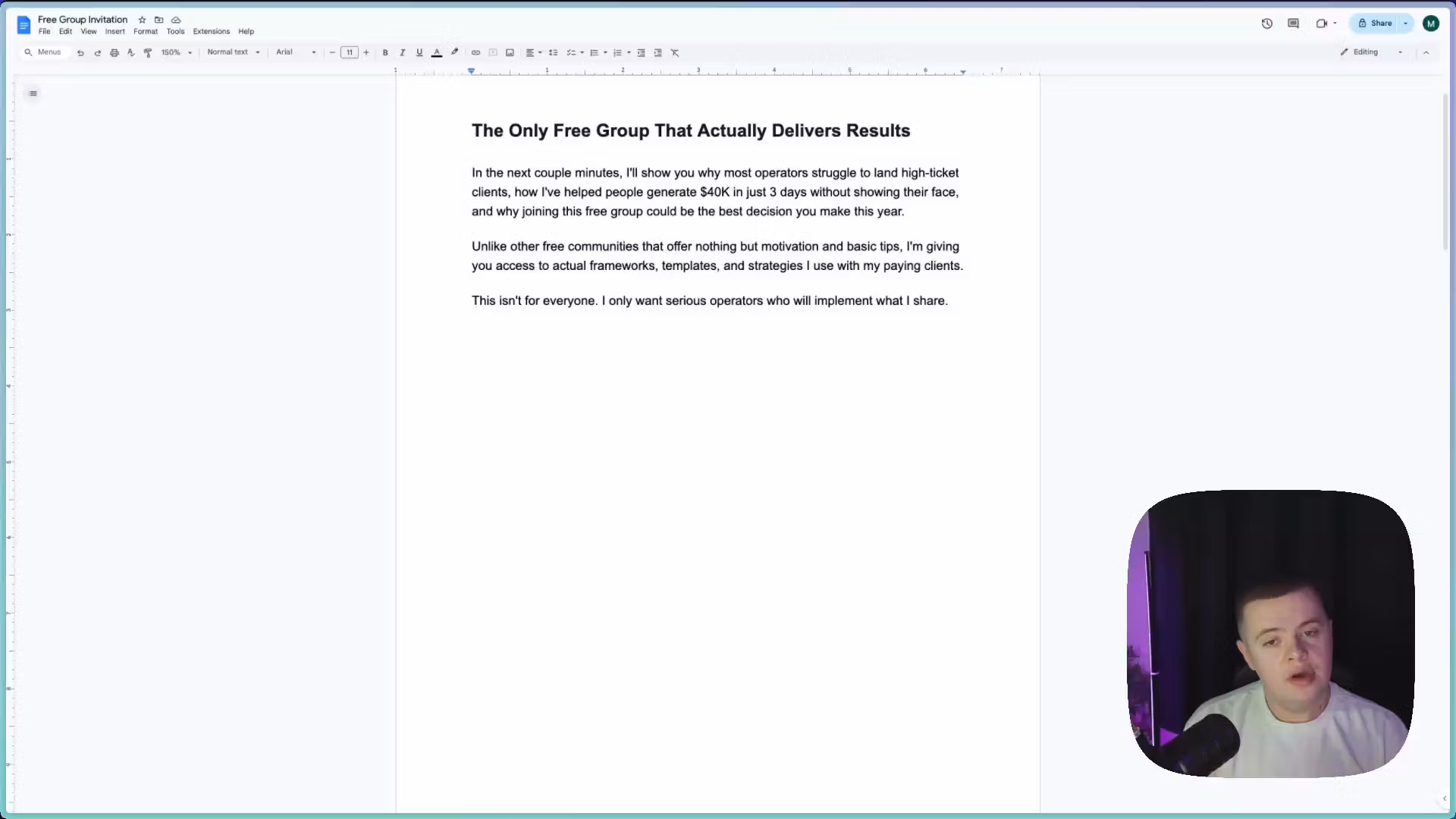1456x819 pixels.
Task: Toggle underline formatting
Action: click(419, 53)
